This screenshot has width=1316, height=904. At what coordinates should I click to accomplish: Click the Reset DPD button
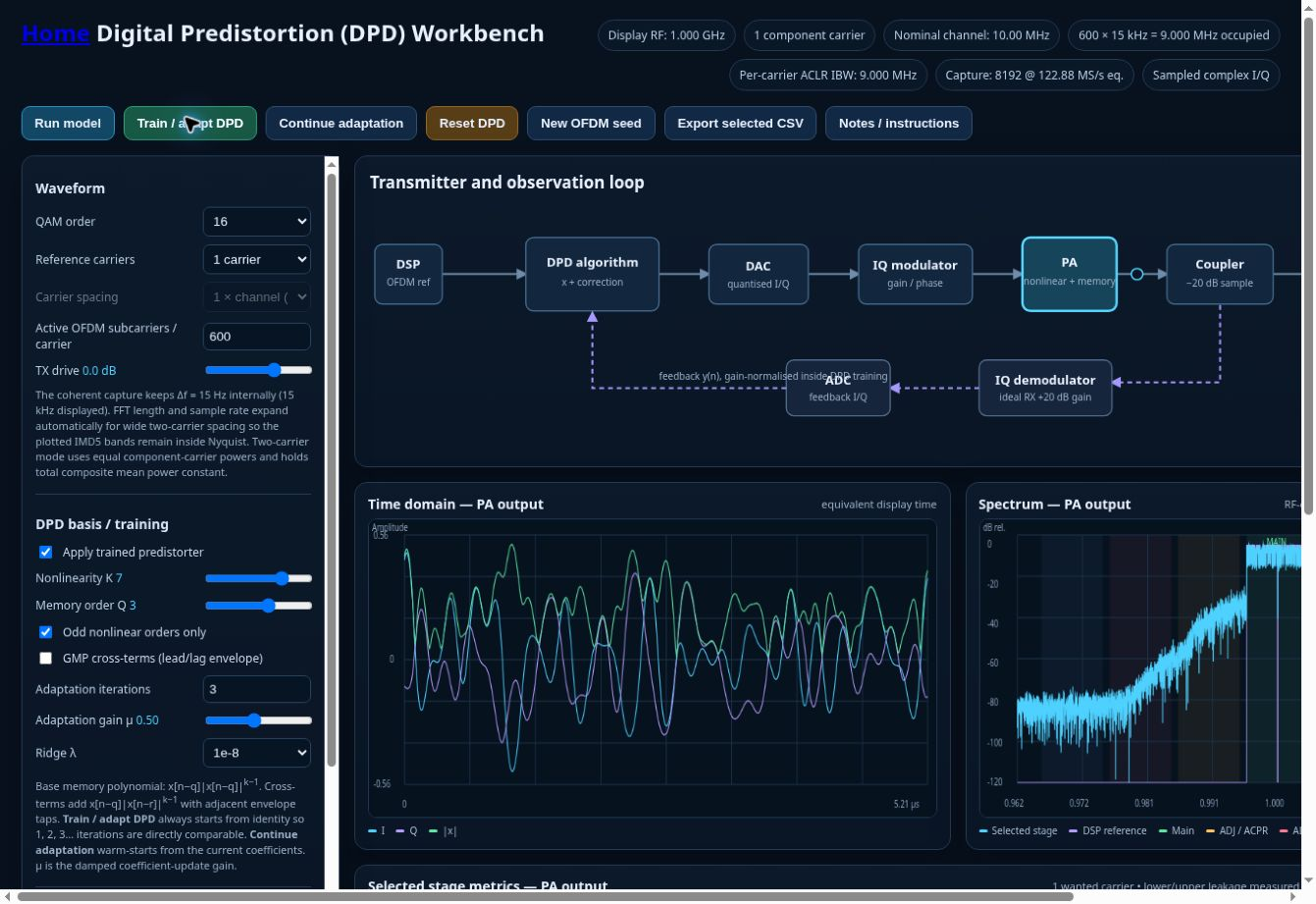pos(472,123)
